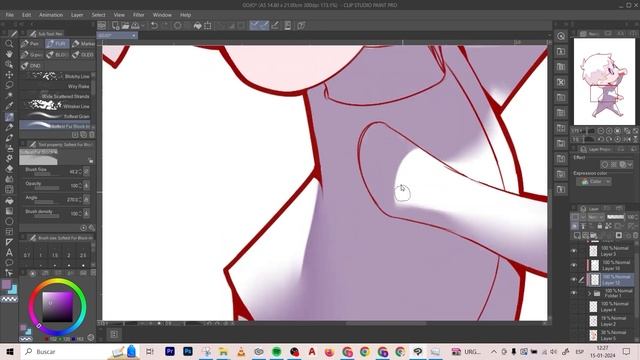Select the Move layer tool
This screenshot has height=360, width=640.
click(x=9, y=75)
